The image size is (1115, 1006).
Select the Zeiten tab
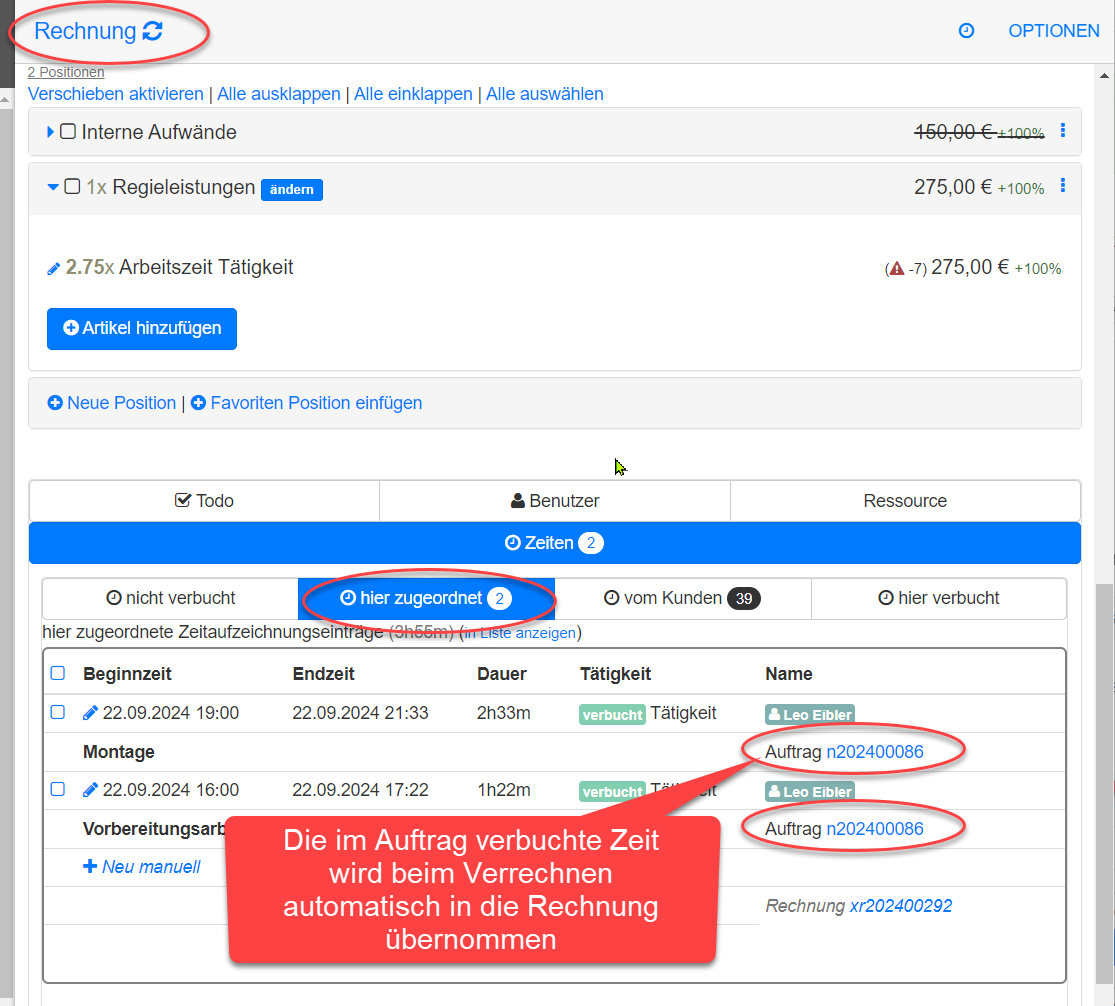pyautogui.click(x=555, y=543)
